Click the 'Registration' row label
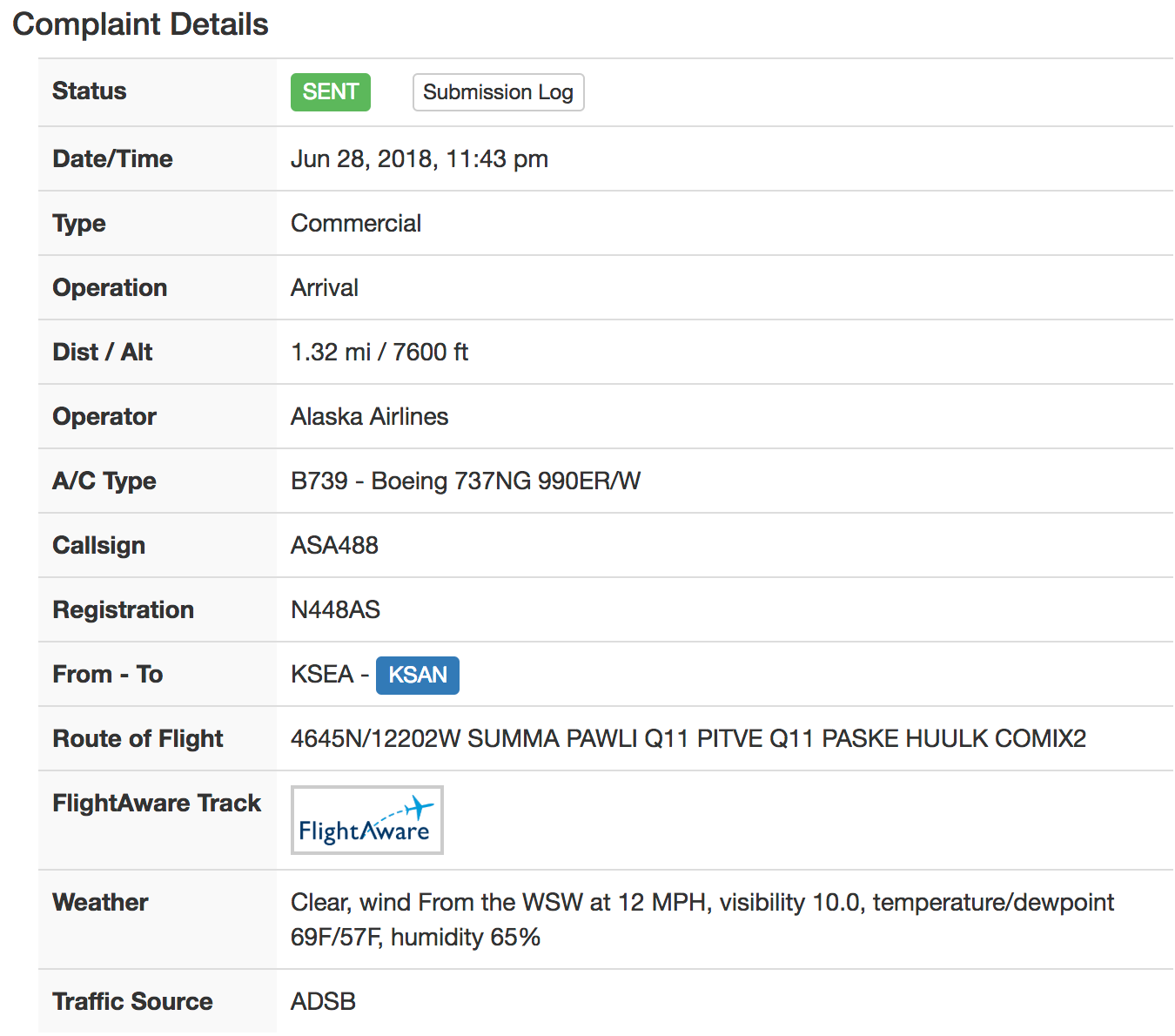This screenshot has height=1036, width=1175. click(124, 610)
